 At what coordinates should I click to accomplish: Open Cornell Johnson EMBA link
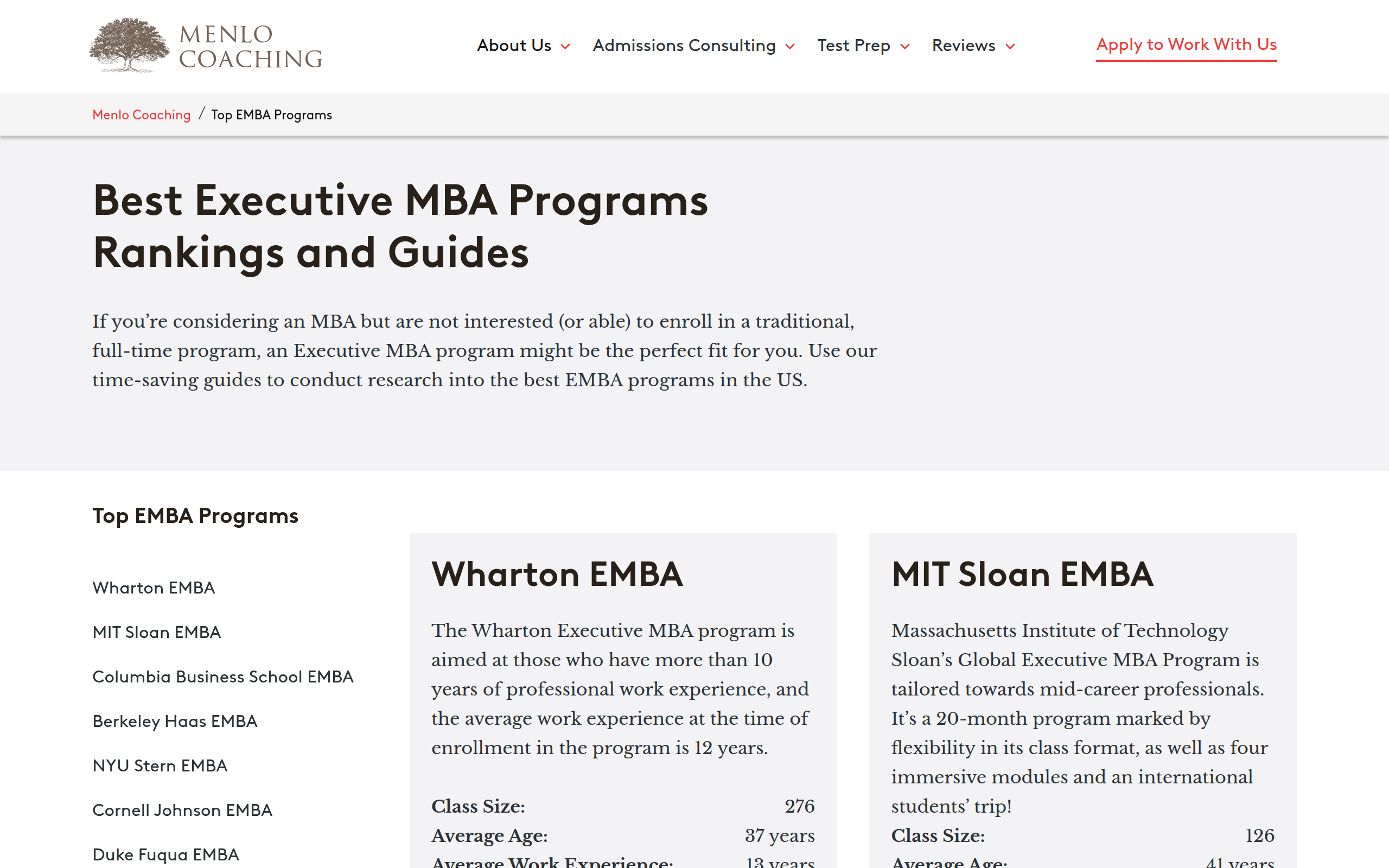click(182, 810)
